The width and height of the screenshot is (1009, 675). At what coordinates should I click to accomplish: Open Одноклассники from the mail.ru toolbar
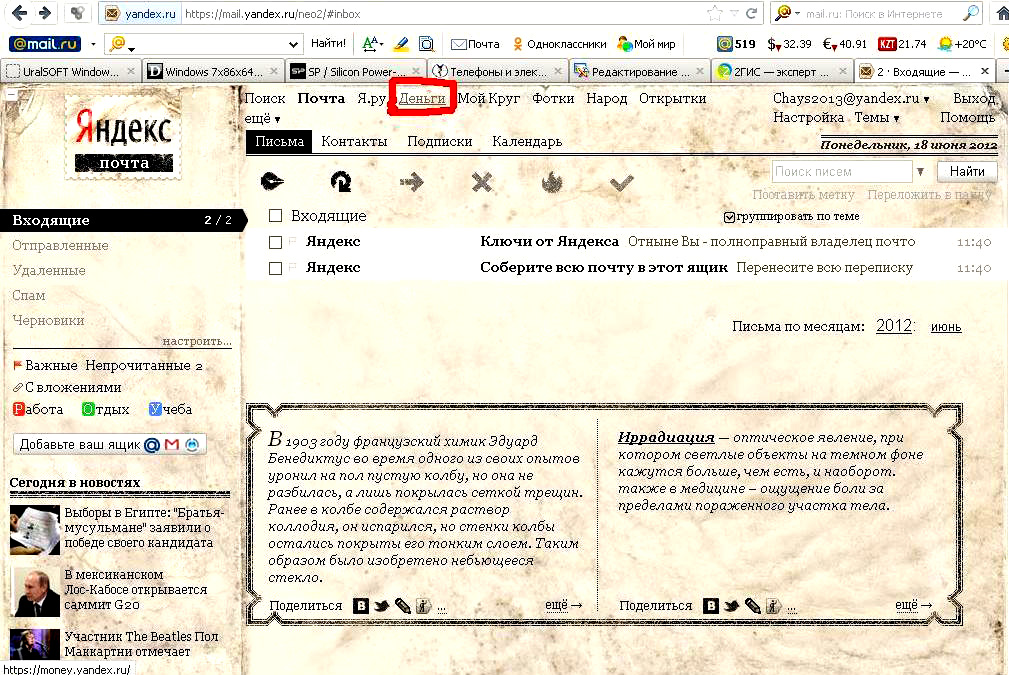[559, 44]
